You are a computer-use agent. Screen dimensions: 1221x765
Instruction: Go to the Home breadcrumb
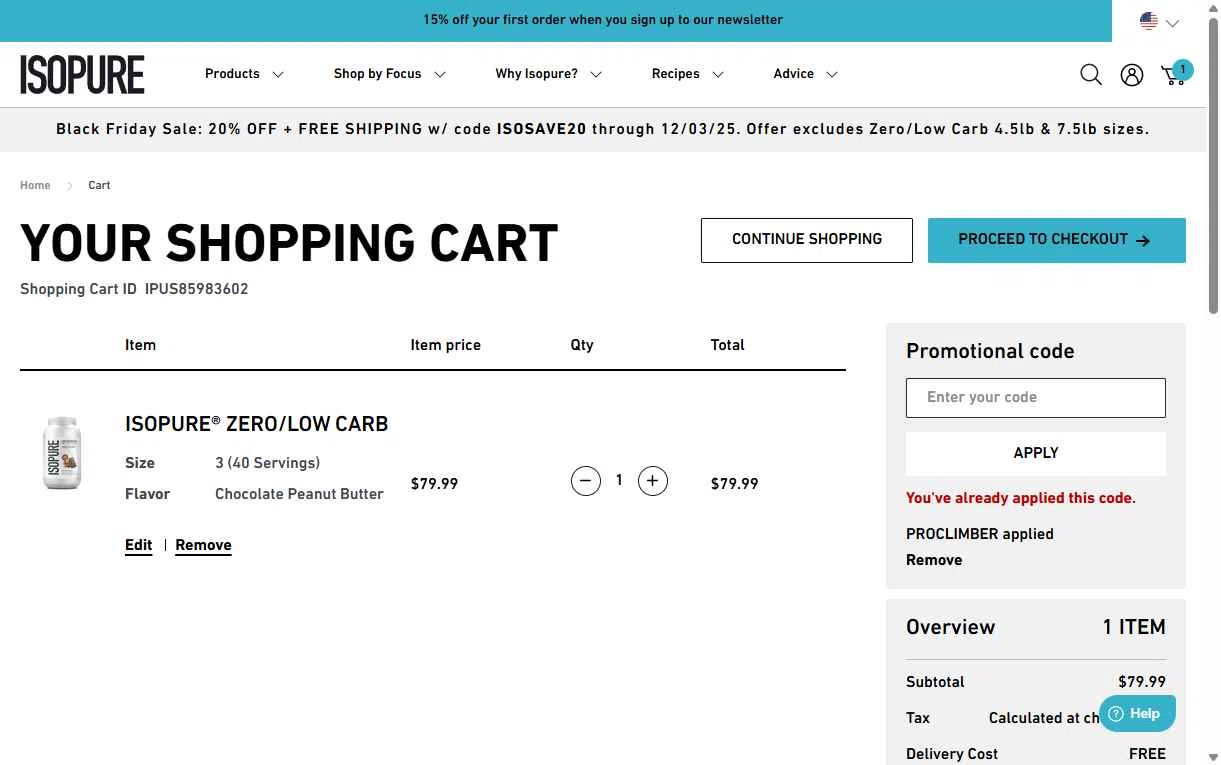(35, 185)
